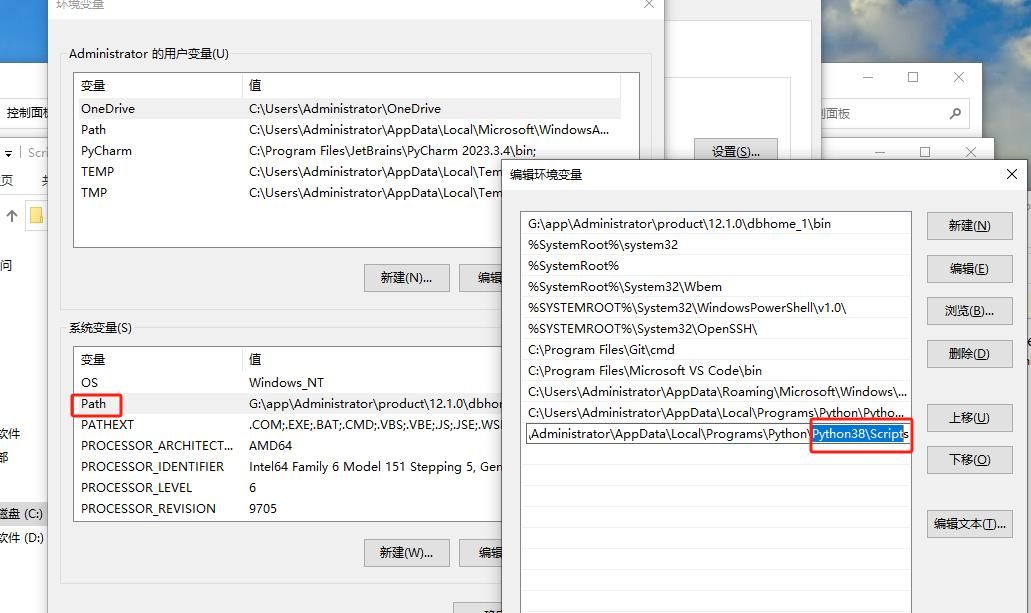Click the 设置(S)... button
The image size is (1031, 613).
tap(735, 152)
